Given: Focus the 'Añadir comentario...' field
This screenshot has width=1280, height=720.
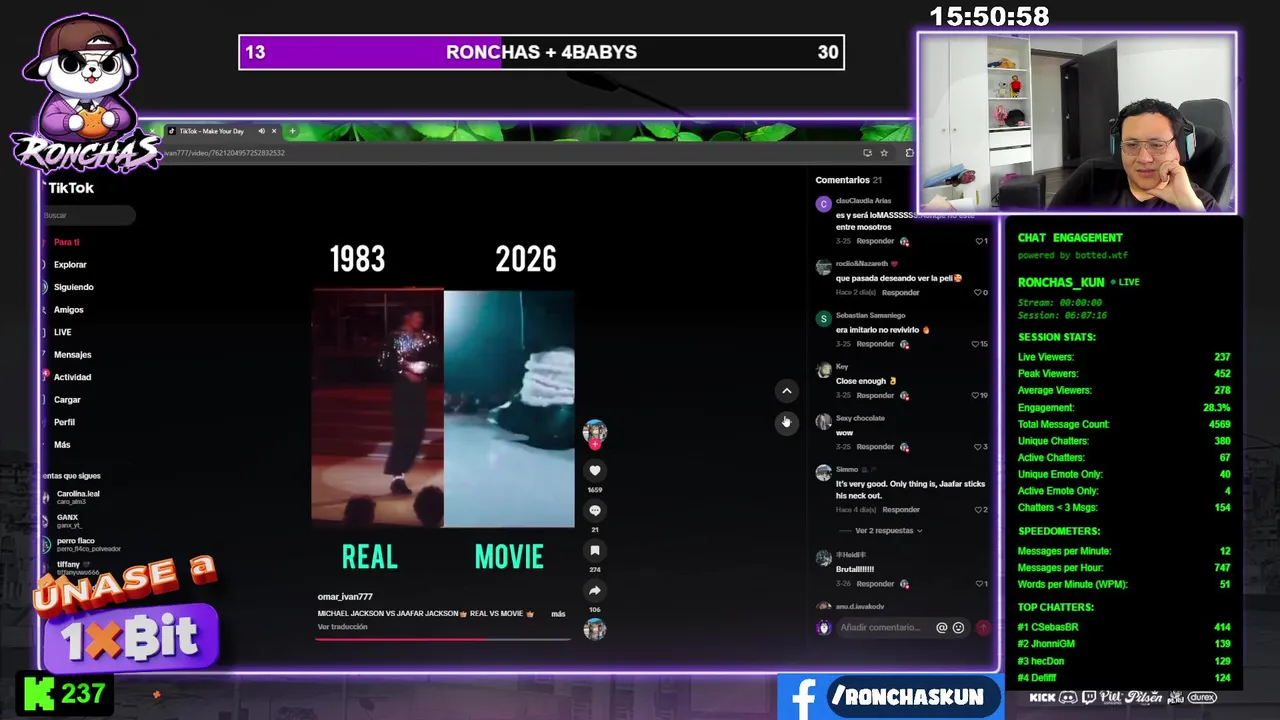Looking at the screenshot, I should click(x=880, y=628).
